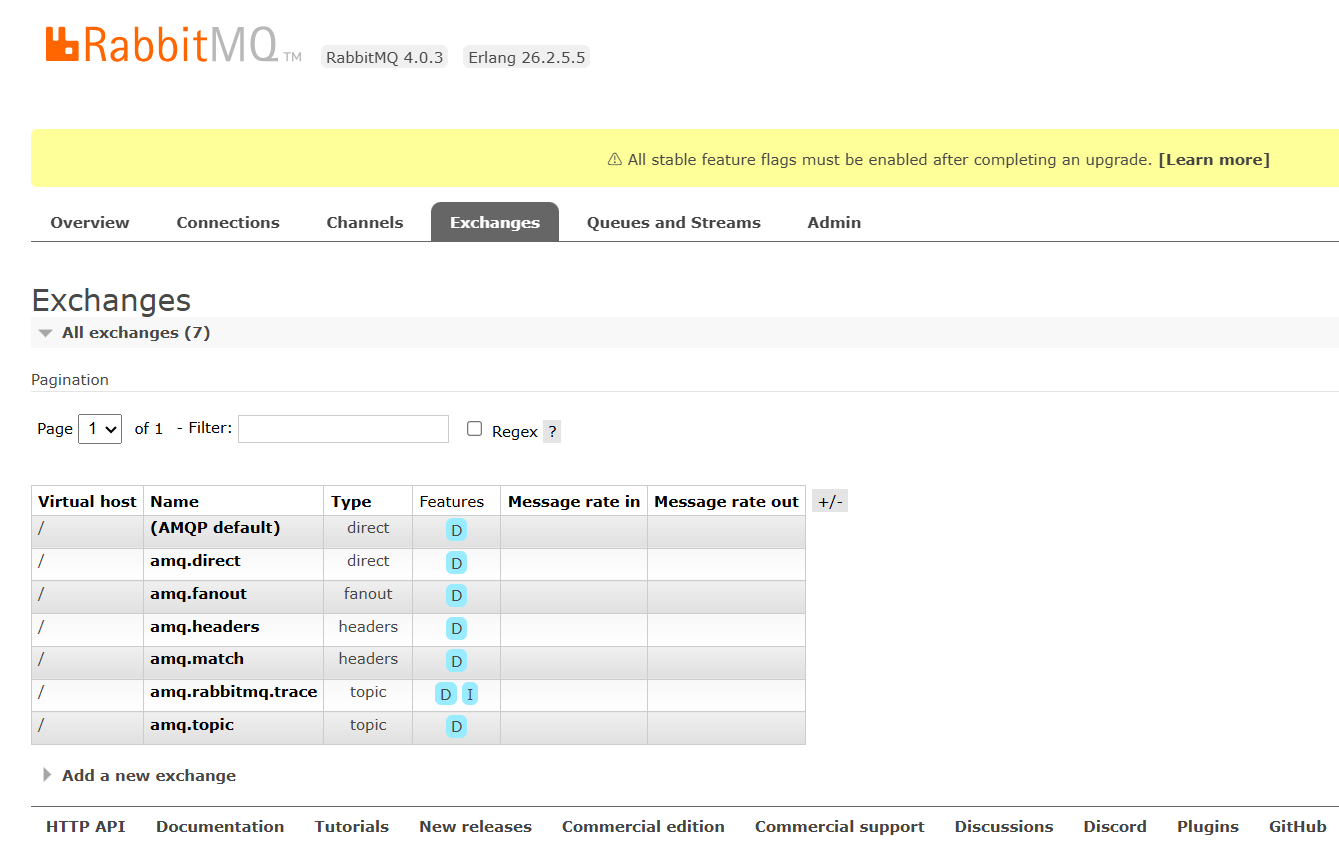Open the Admin tab
Viewport: 1339px width, 859px height.
tap(834, 223)
